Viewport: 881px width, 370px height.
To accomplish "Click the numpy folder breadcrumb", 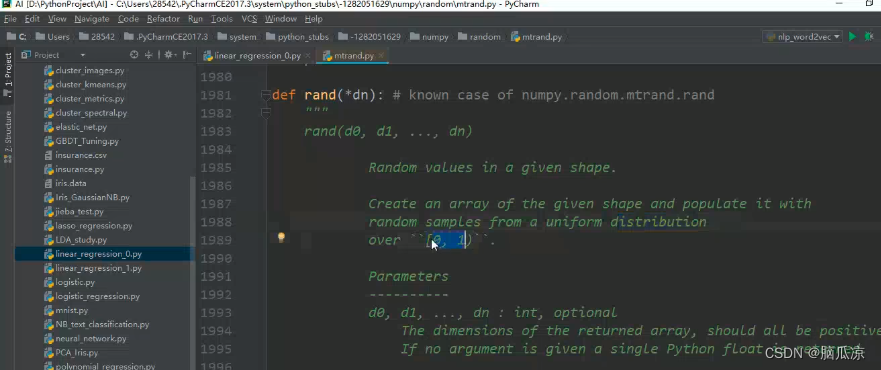I will [430, 37].
